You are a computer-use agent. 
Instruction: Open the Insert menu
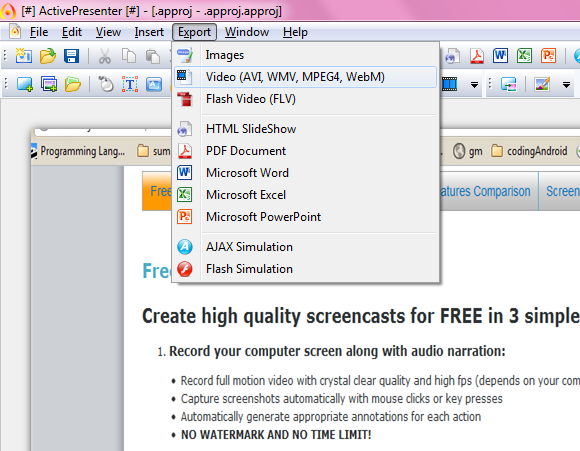point(149,32)
